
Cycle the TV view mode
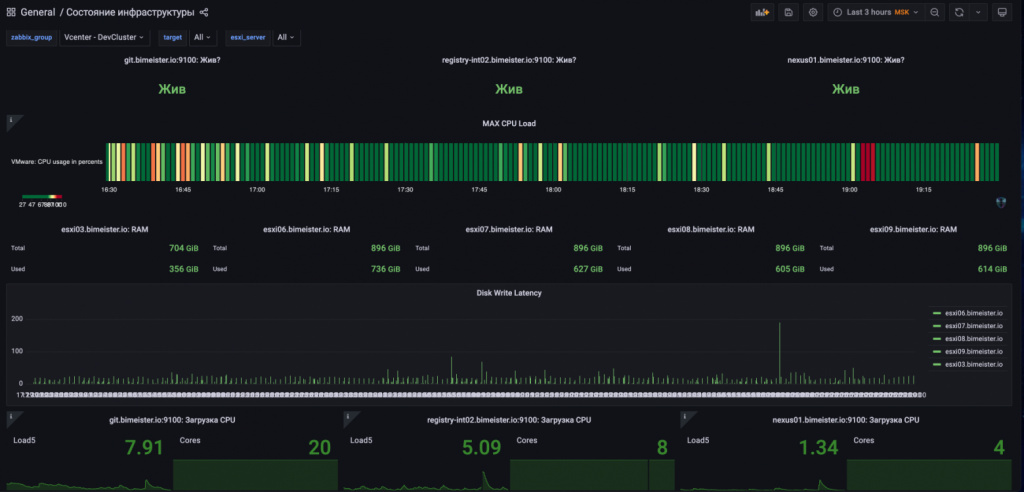[1002, 12]
